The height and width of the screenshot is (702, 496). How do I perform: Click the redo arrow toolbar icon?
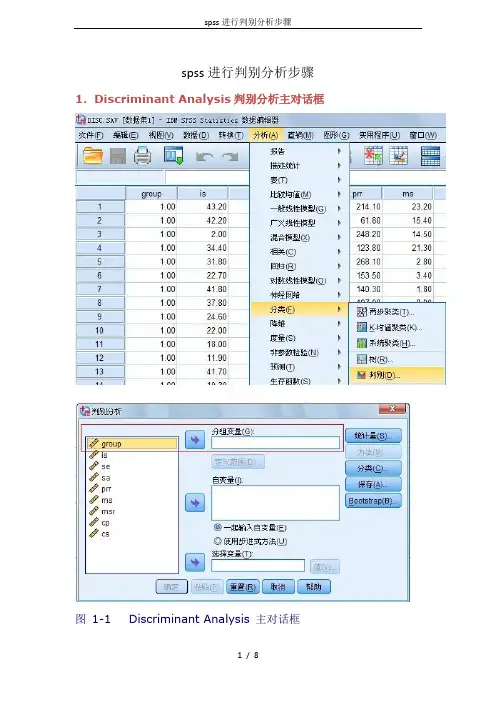tap(231, 157)
